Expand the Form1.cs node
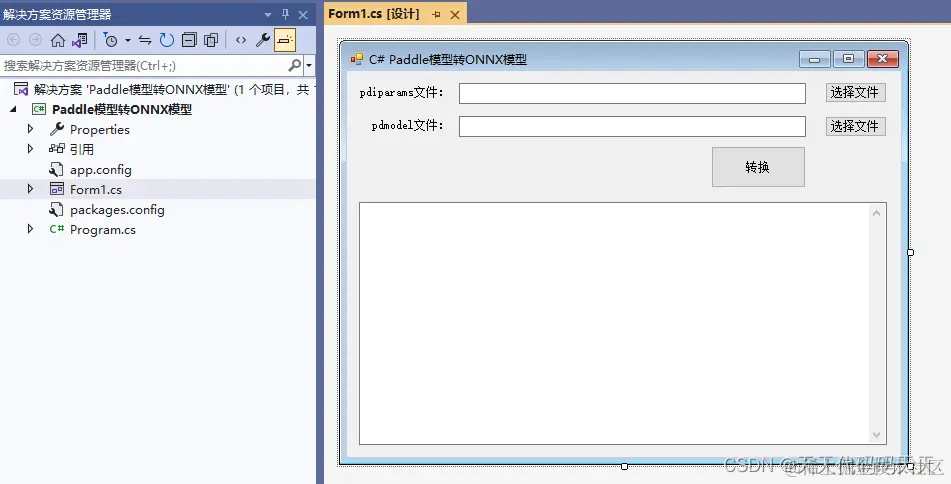Screen dimensions: 951x484 tap(30, 189)
